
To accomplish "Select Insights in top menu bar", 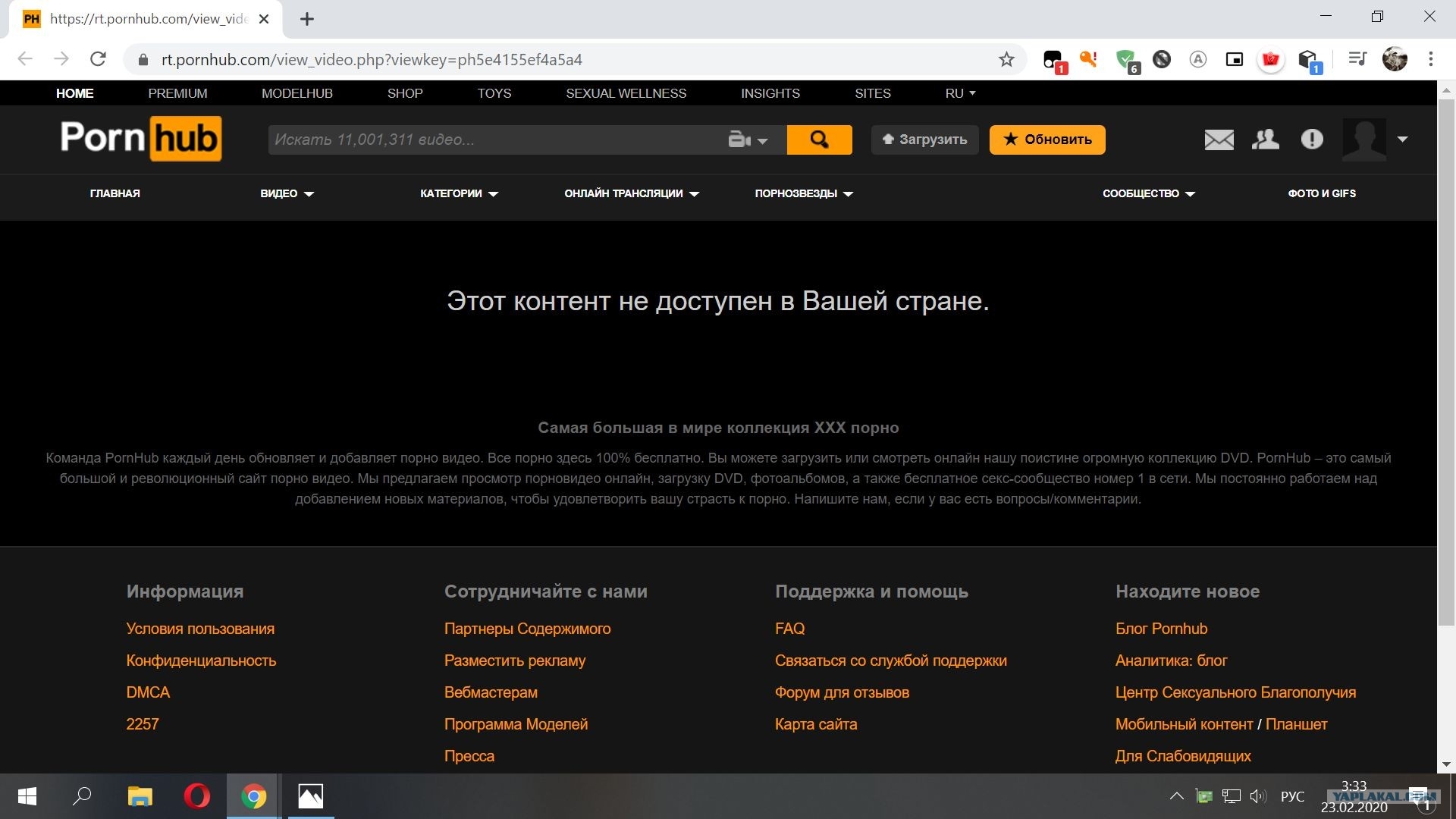I will click(770, 93).
